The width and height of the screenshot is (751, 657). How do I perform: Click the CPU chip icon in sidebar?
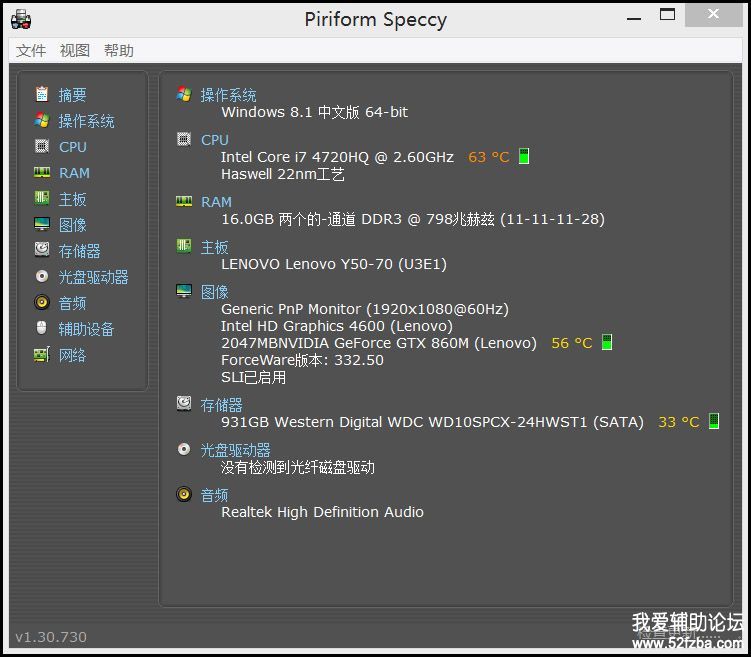click(x=42, y=146)
